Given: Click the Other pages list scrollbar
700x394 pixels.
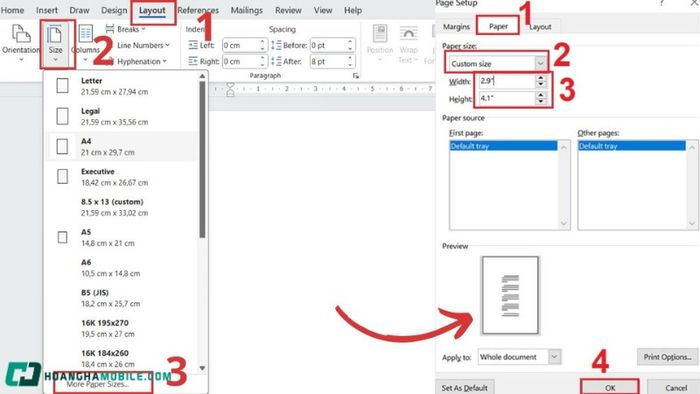Looking at the screenshot, I should tap(692, 185).
